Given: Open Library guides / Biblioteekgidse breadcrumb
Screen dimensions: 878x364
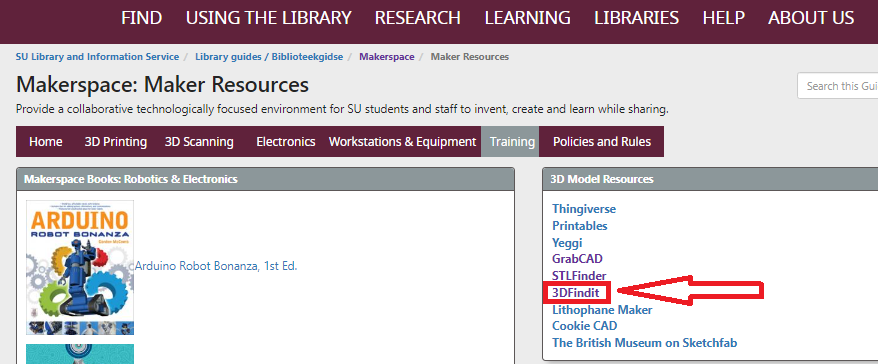Looking at the screenshot, I should click(269, 57).
